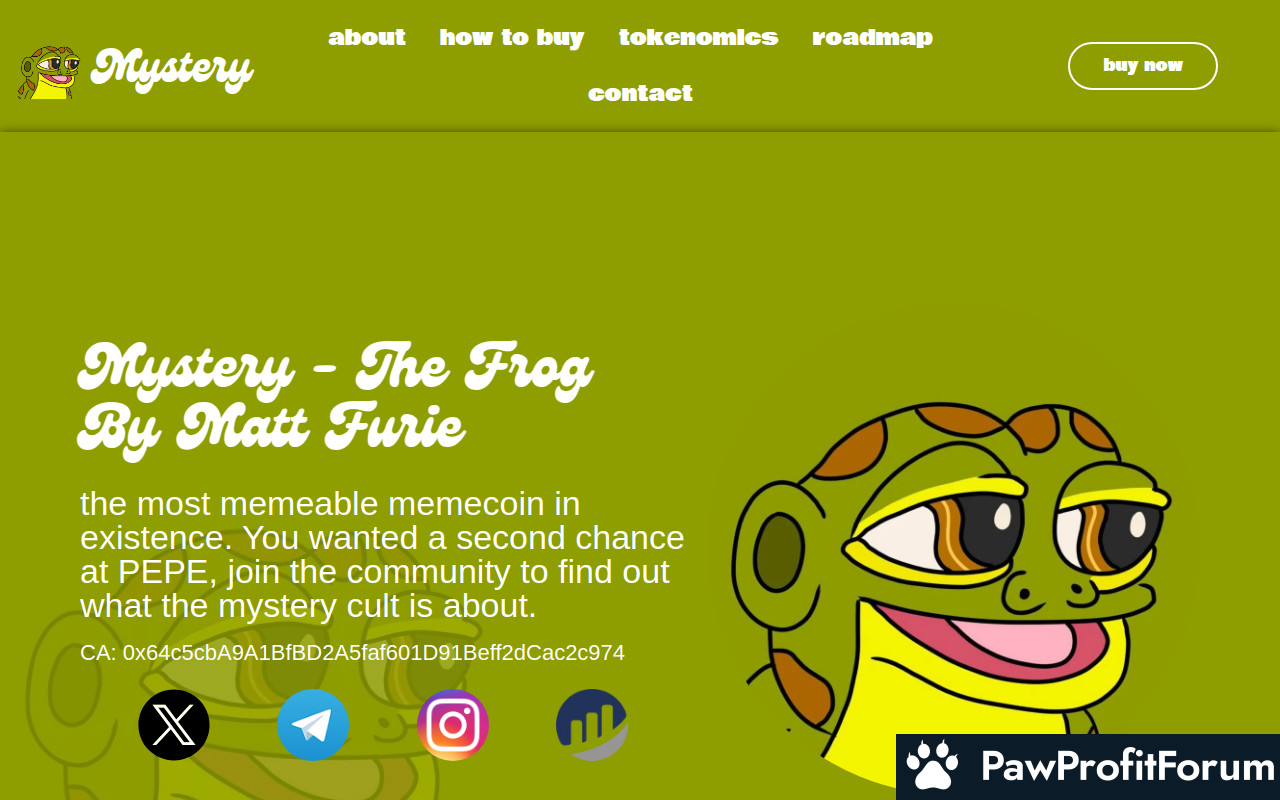Jump to the roadmap section

pyautogui.click(x=872, y=37)
